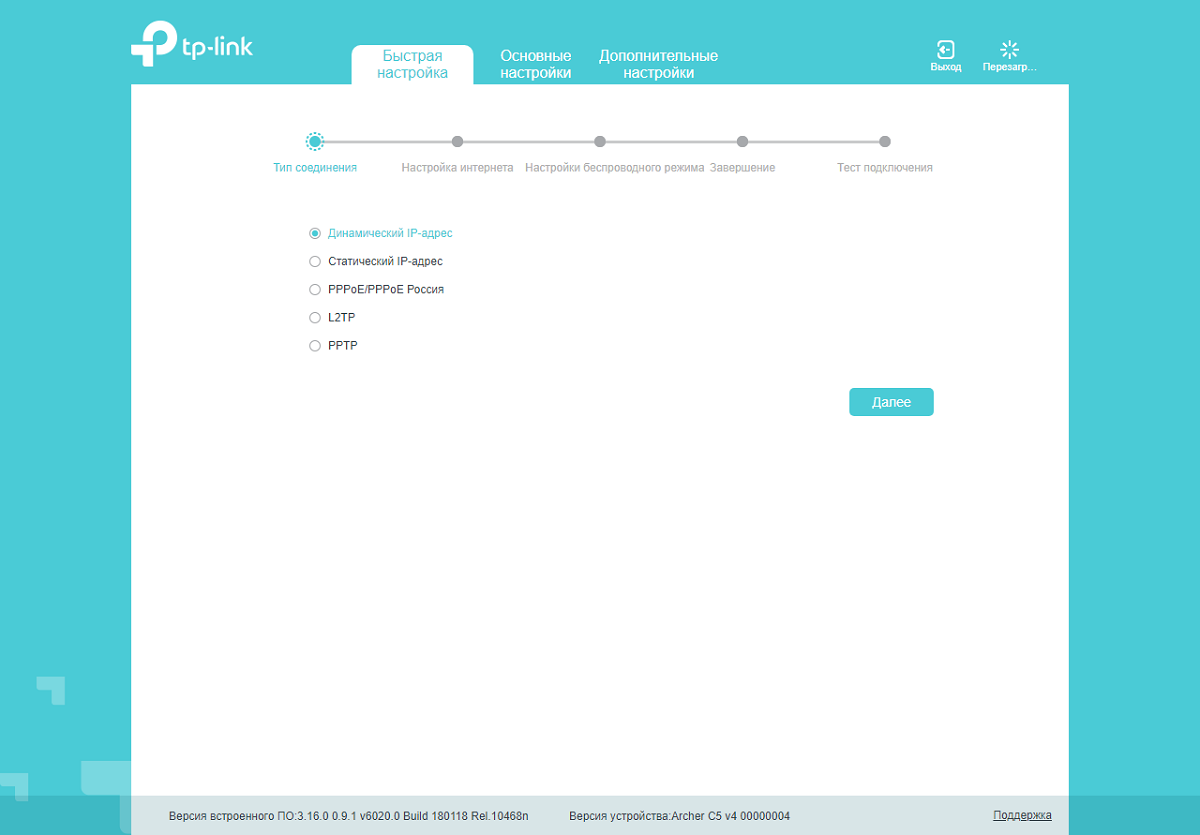Click the TP-Link logo
Viewport: 1200px width, 835px height.
pyautogui.click(x=191, y=44)
